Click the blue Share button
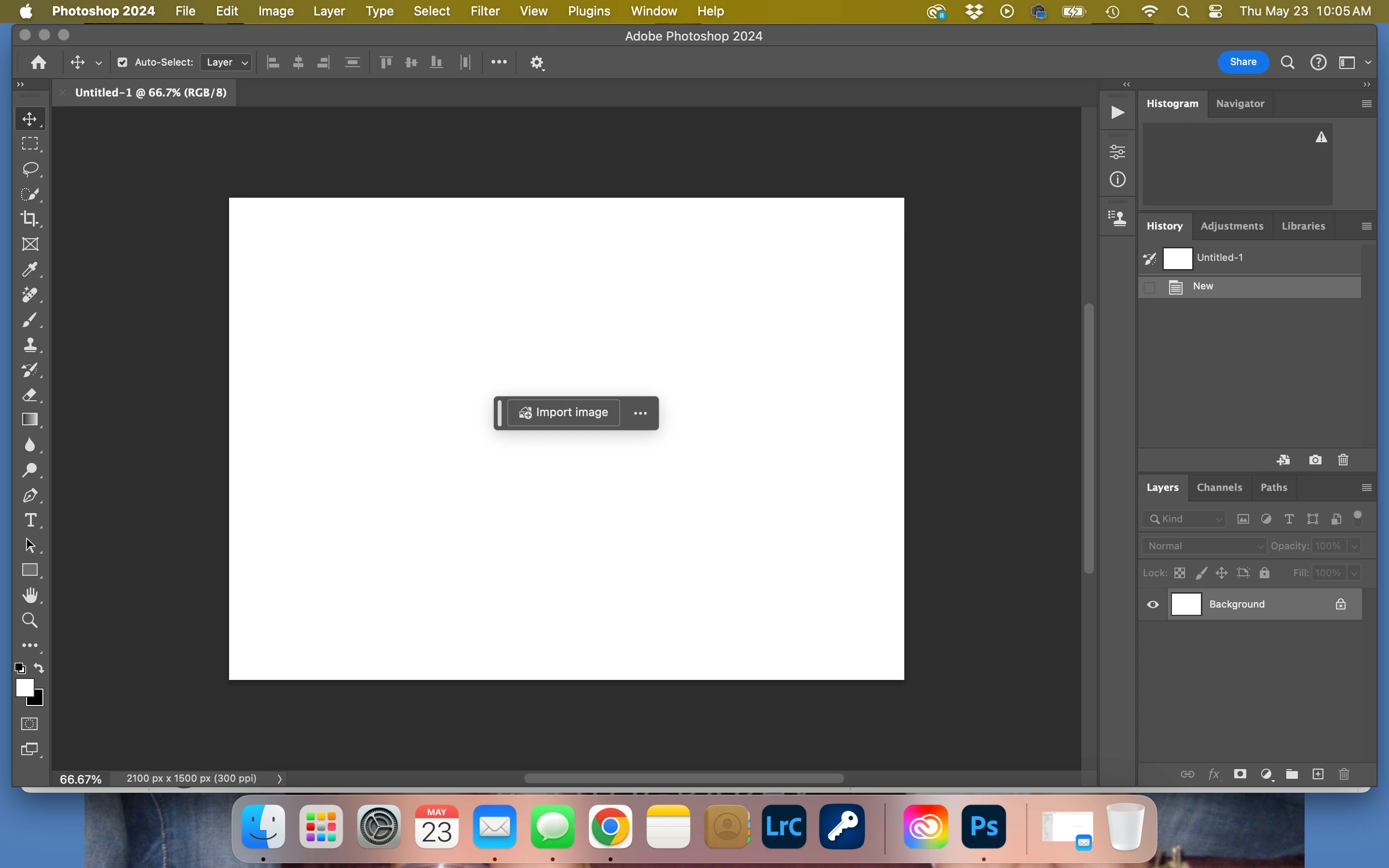Viewport: 1389px width, 868px height. click(x=1243, y=62)
